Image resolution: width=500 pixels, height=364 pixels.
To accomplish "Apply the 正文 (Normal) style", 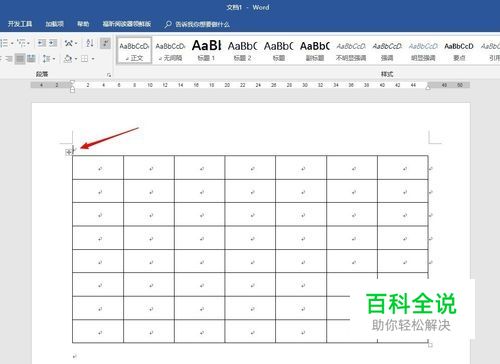I will pos(134,50).
